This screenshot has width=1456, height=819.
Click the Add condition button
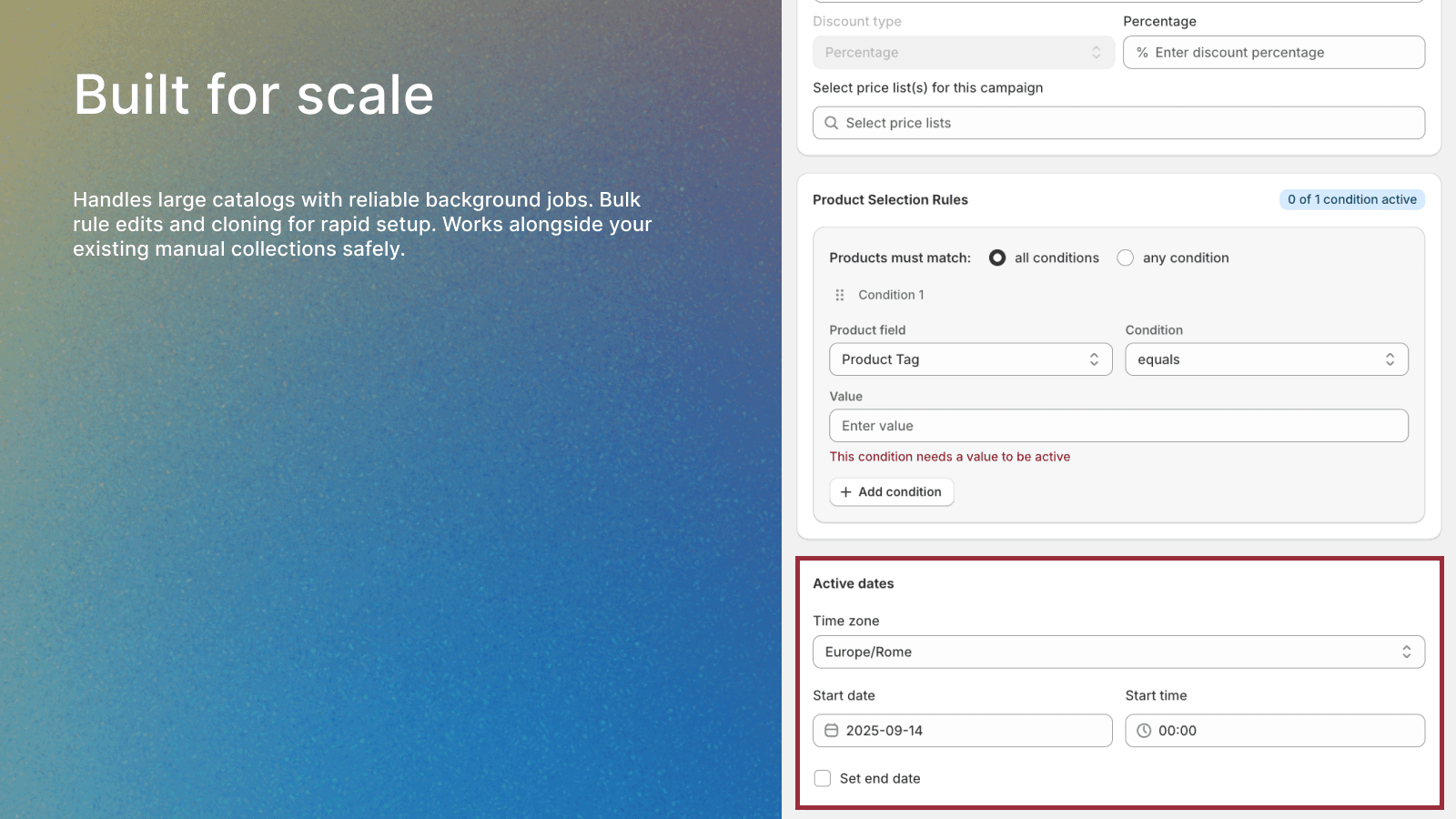click(891, 491)
